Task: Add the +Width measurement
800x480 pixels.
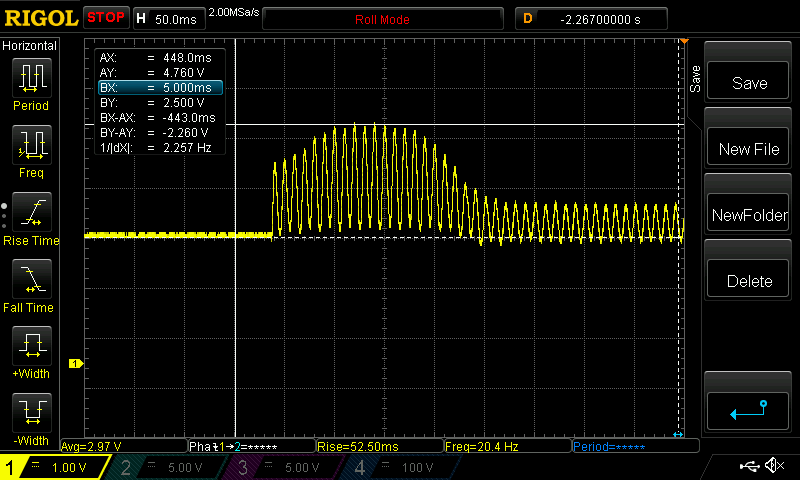Action: [30, 352]
